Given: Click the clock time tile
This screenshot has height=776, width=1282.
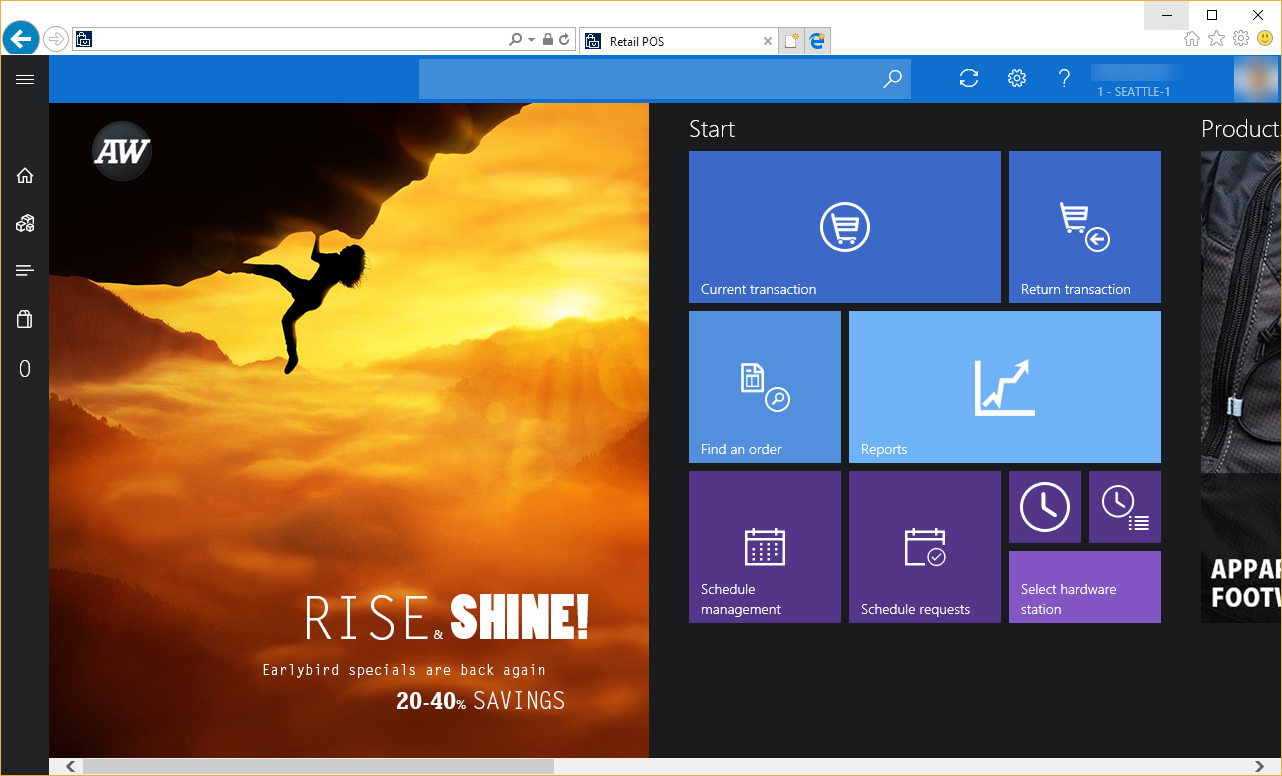Looking at the screenshot, I should [1045, 507].
